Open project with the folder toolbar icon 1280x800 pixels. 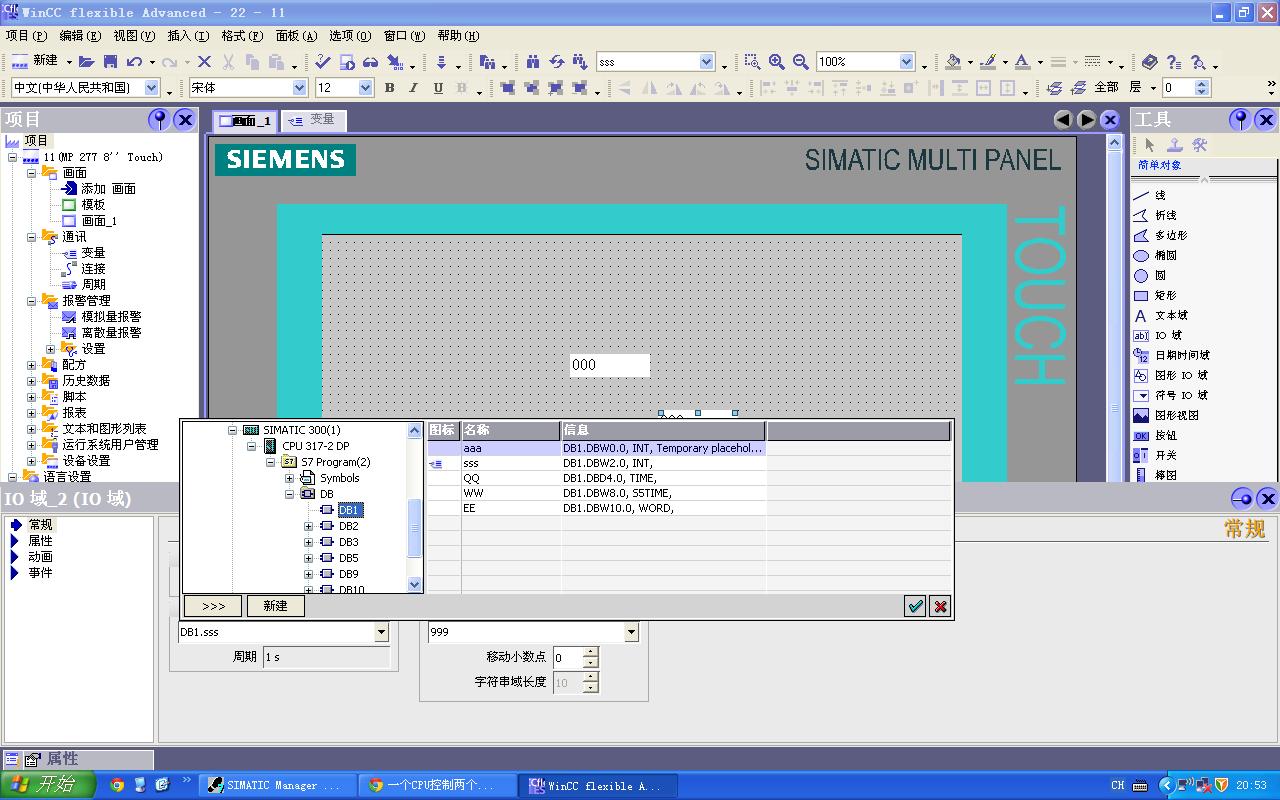(x=89, y=62)
